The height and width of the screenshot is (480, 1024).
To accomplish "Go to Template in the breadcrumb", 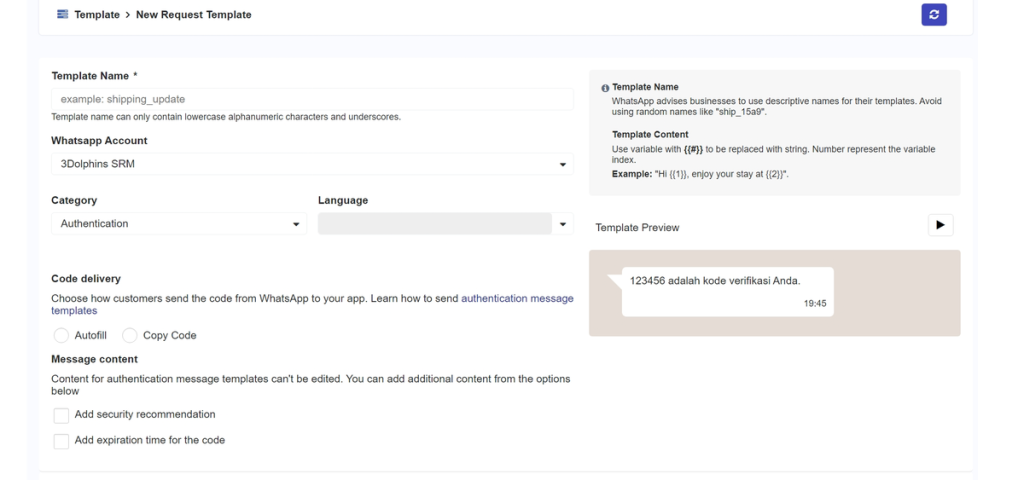I will point(97,15).
